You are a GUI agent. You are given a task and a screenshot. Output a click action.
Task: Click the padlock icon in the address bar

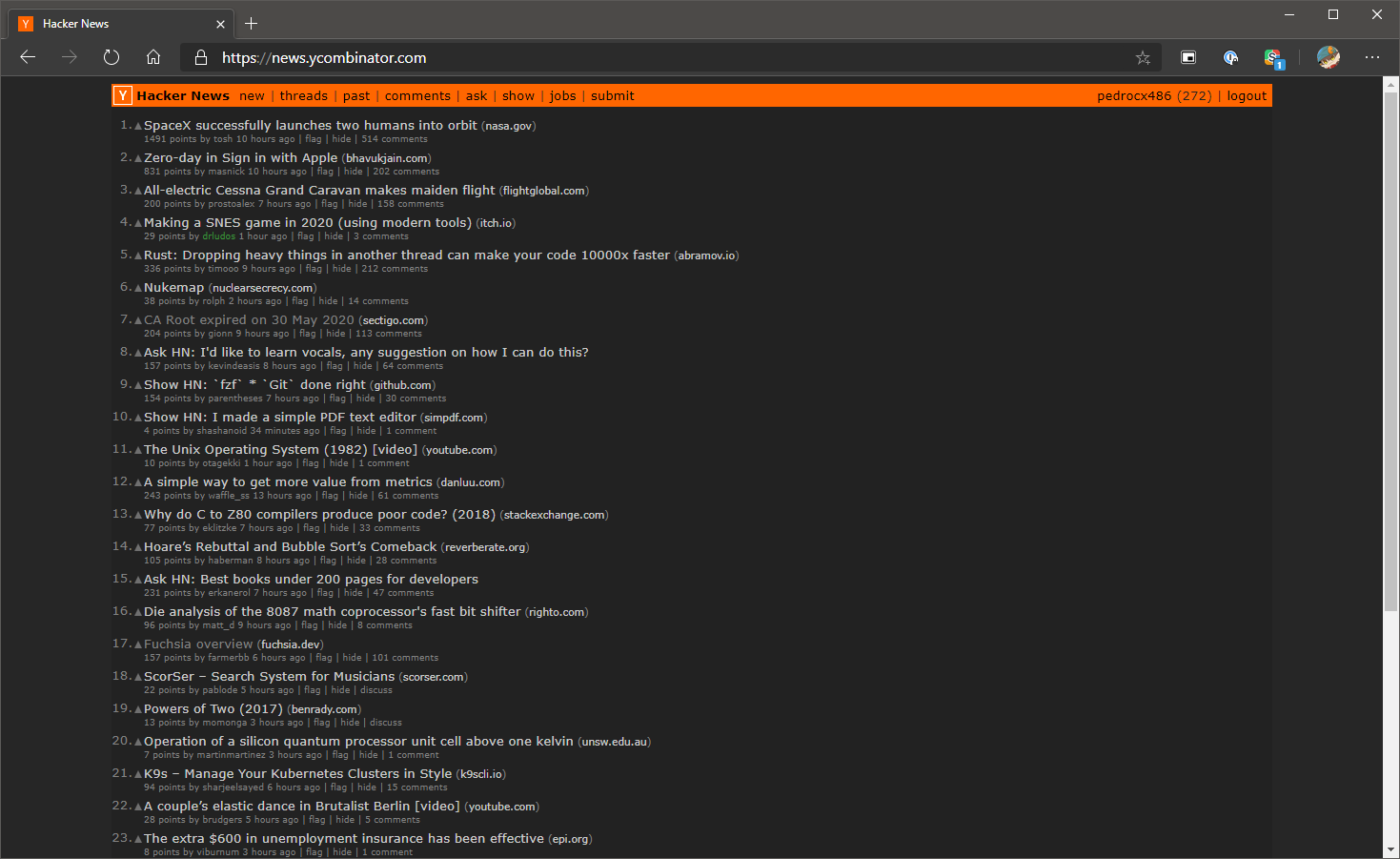pyautogui.click(x=200, y=57)
